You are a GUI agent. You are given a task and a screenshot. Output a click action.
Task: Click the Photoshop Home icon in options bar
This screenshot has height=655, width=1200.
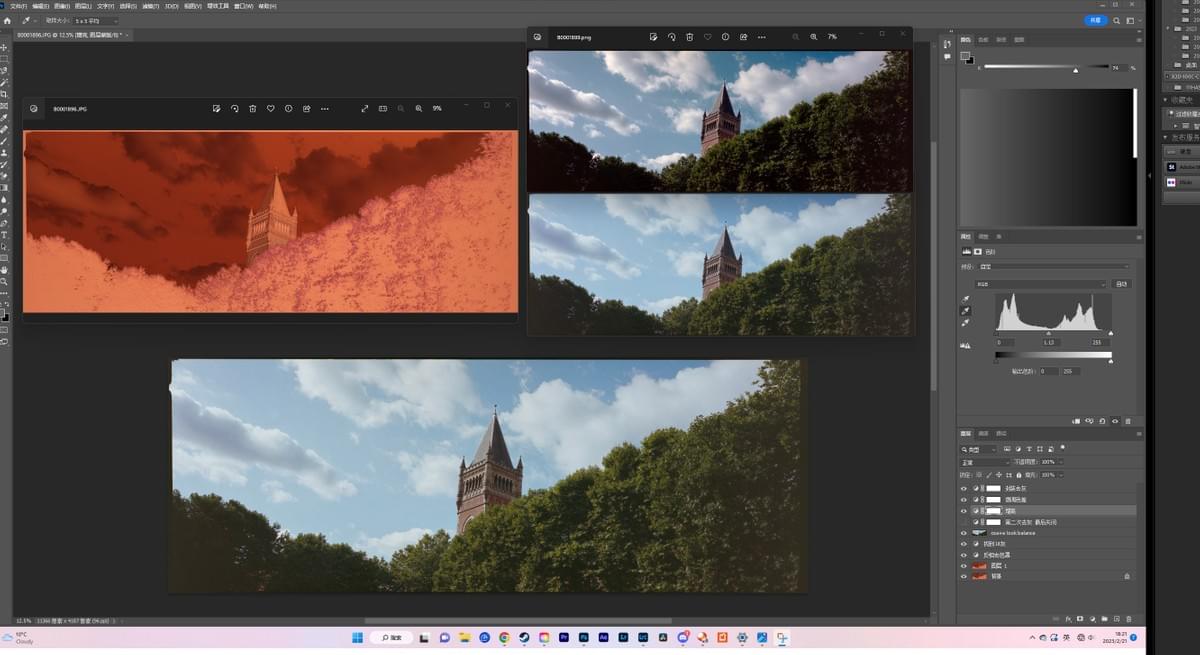tap(7, 20)
